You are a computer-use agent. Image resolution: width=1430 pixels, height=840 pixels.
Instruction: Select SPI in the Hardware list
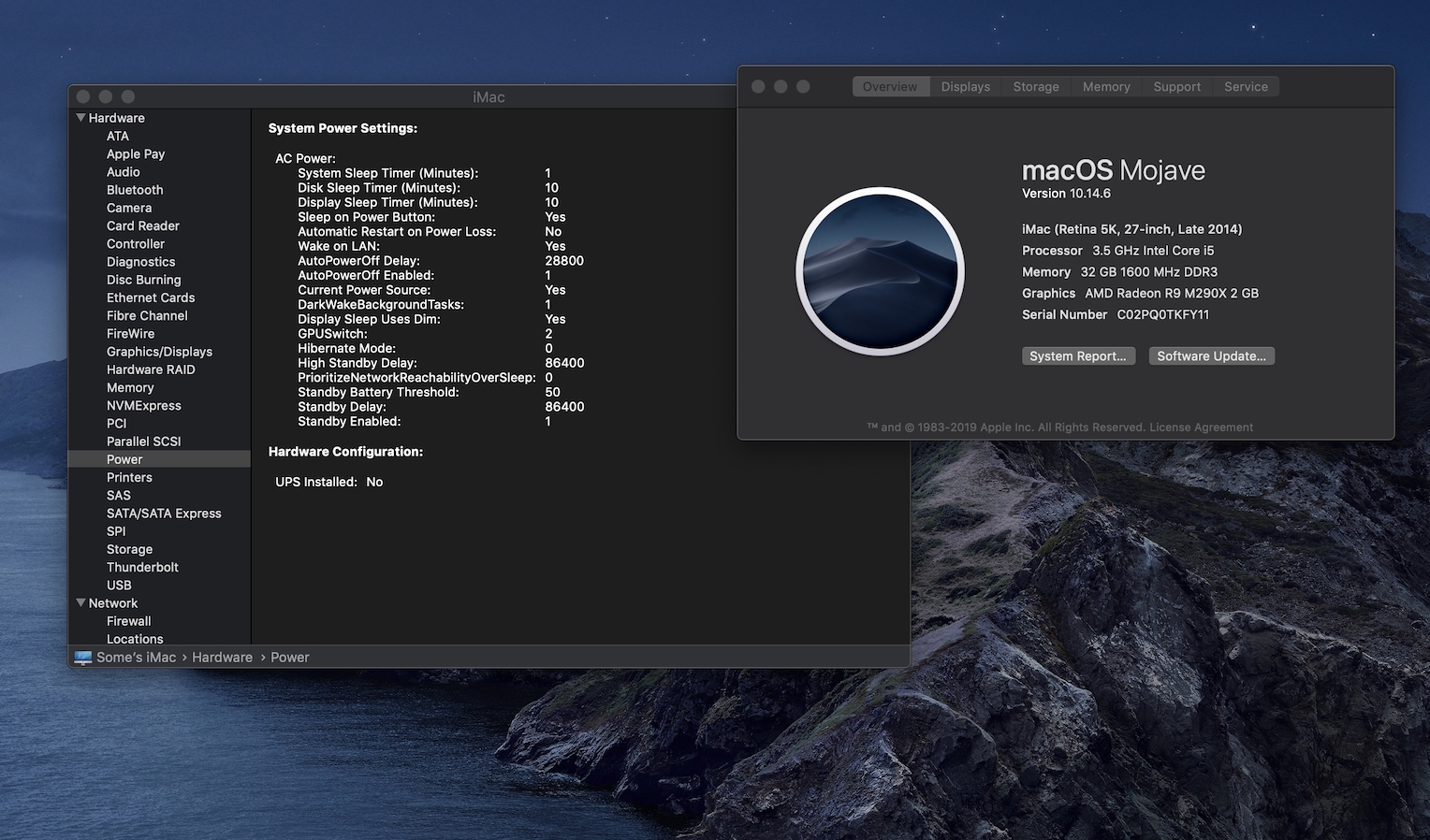[116, 531]
